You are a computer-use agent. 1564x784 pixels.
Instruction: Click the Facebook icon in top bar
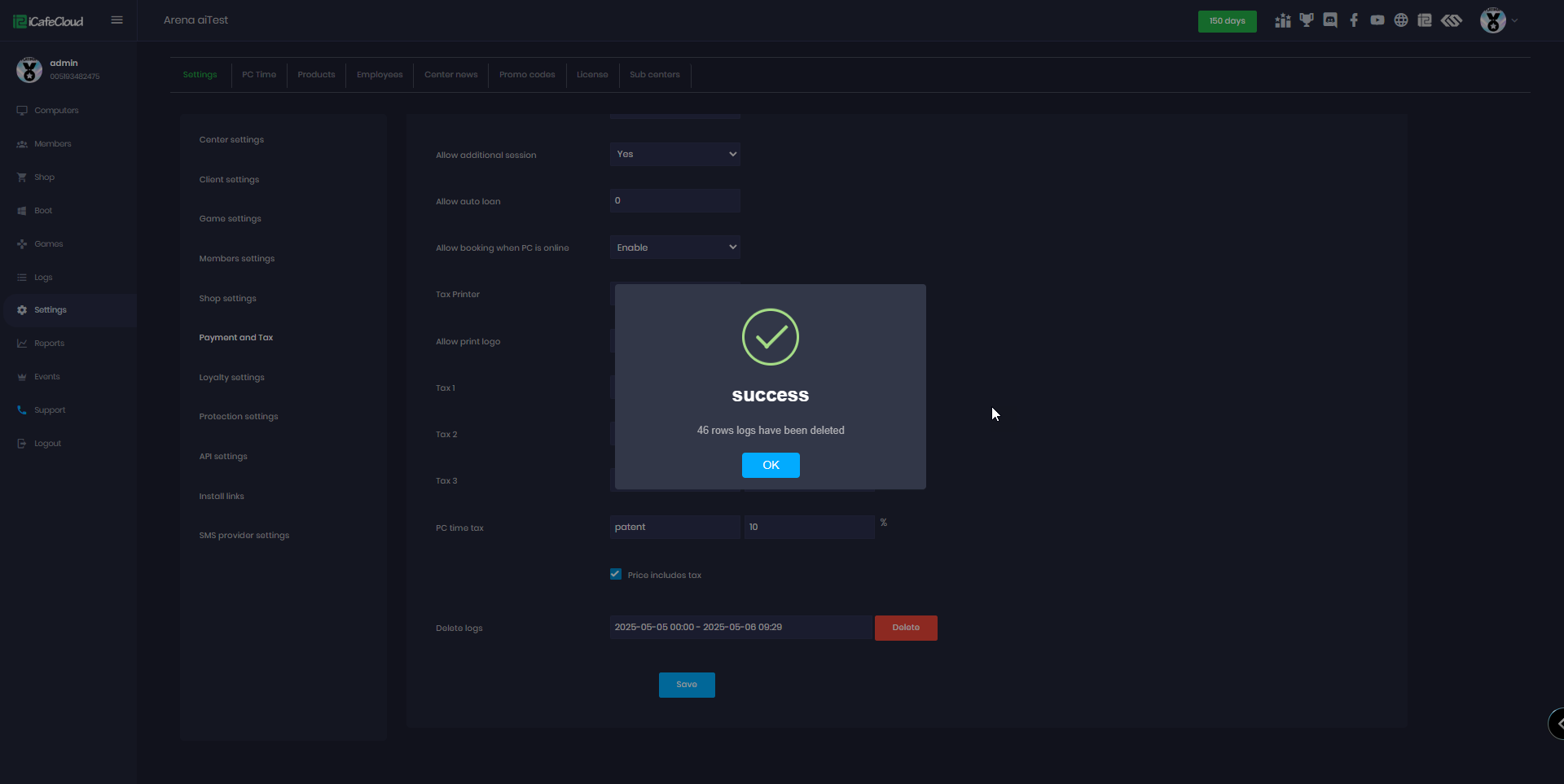1354,20
